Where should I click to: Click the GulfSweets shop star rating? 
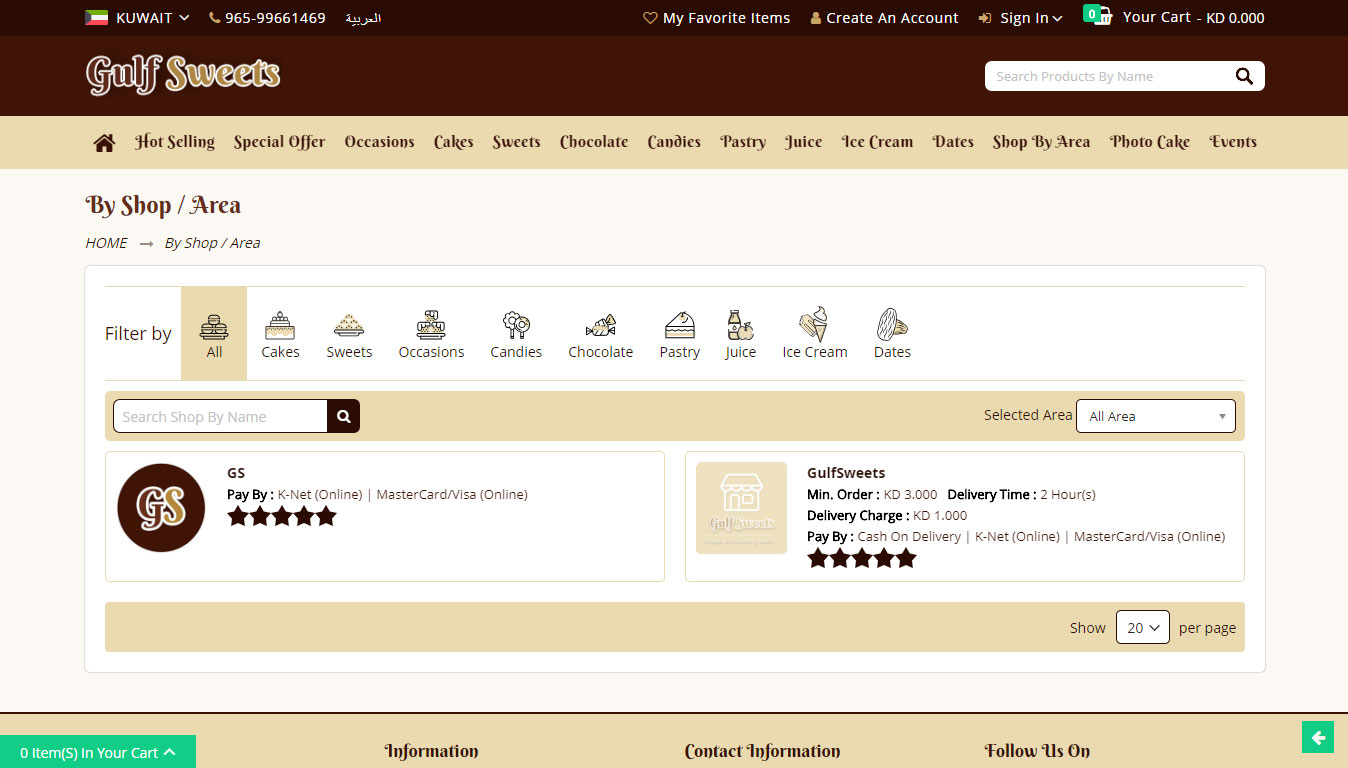862,558
